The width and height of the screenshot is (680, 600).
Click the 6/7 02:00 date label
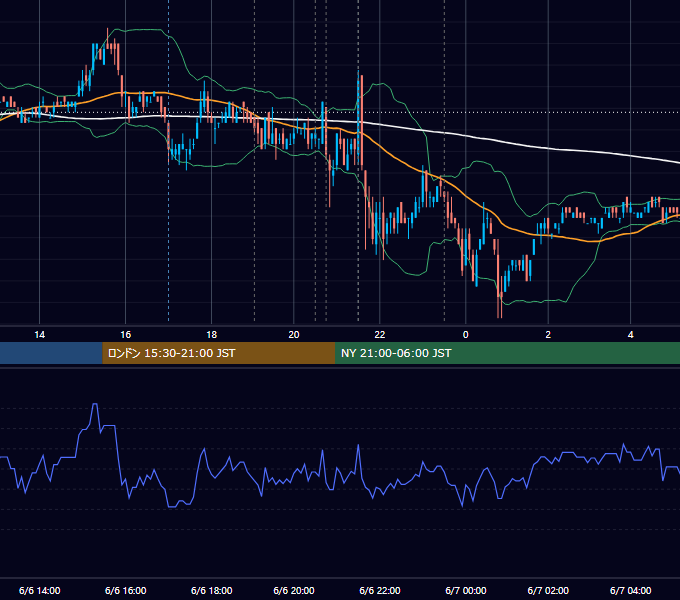pos(548,590)
